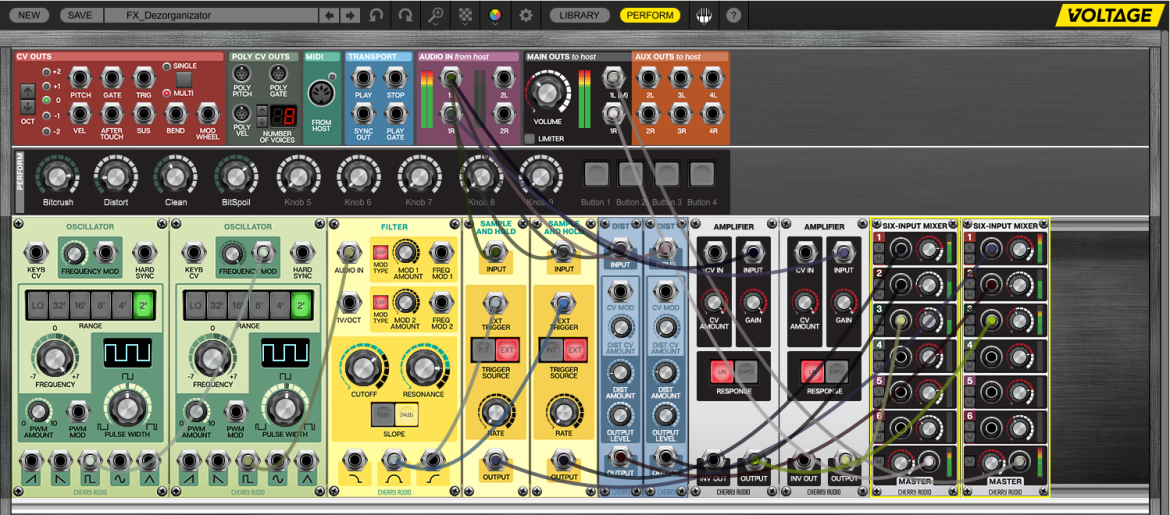
Task: Select LIN response on second Amplifier
Action: (x=813, y=371)
